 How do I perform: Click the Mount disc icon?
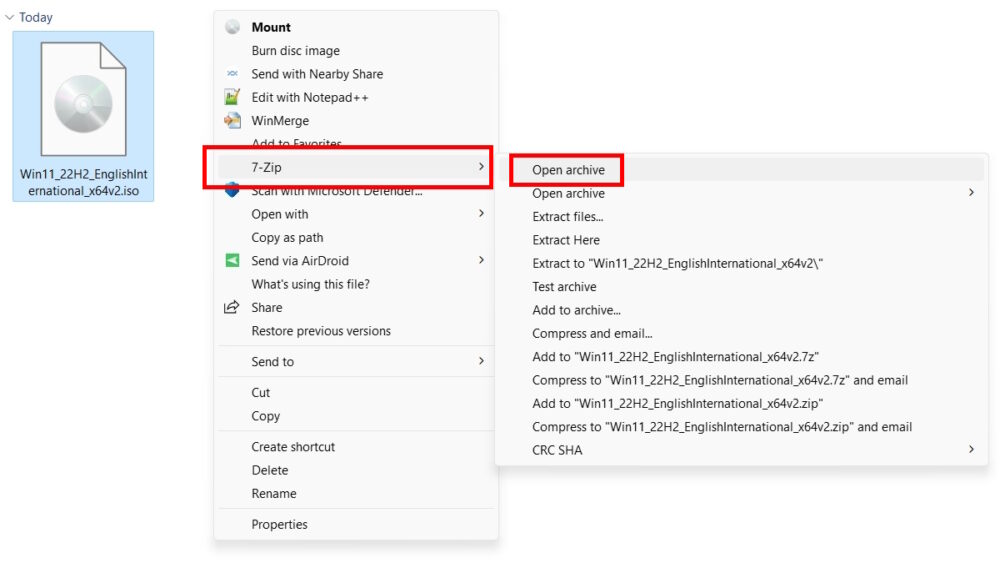(233, 27)
